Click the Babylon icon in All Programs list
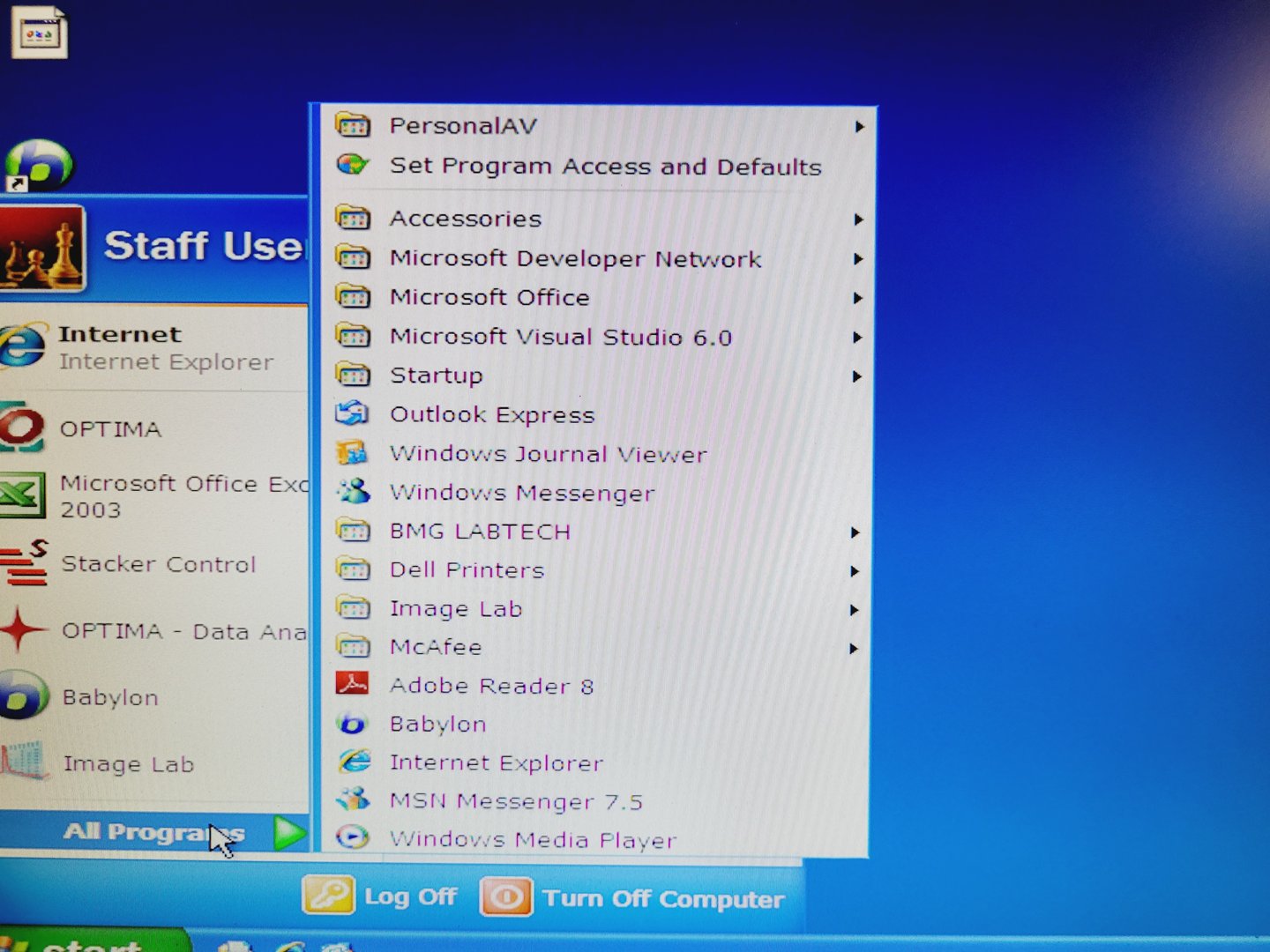Screen dimensions: 1270x952 [x=352, y=724]
